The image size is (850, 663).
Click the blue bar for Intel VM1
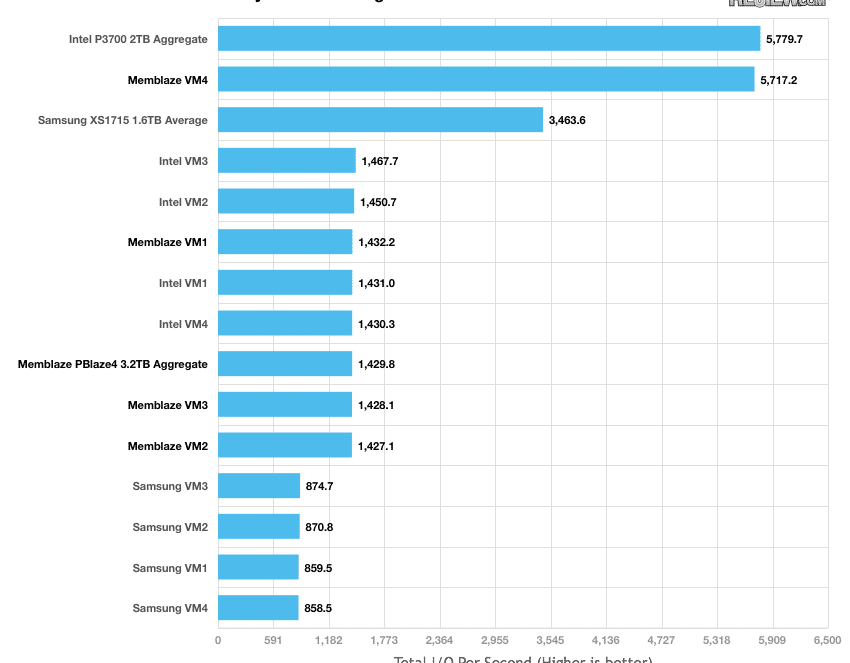click(285, 282)
